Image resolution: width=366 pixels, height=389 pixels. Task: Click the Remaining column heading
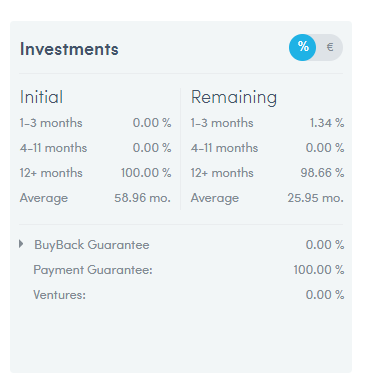pos(234,98)
